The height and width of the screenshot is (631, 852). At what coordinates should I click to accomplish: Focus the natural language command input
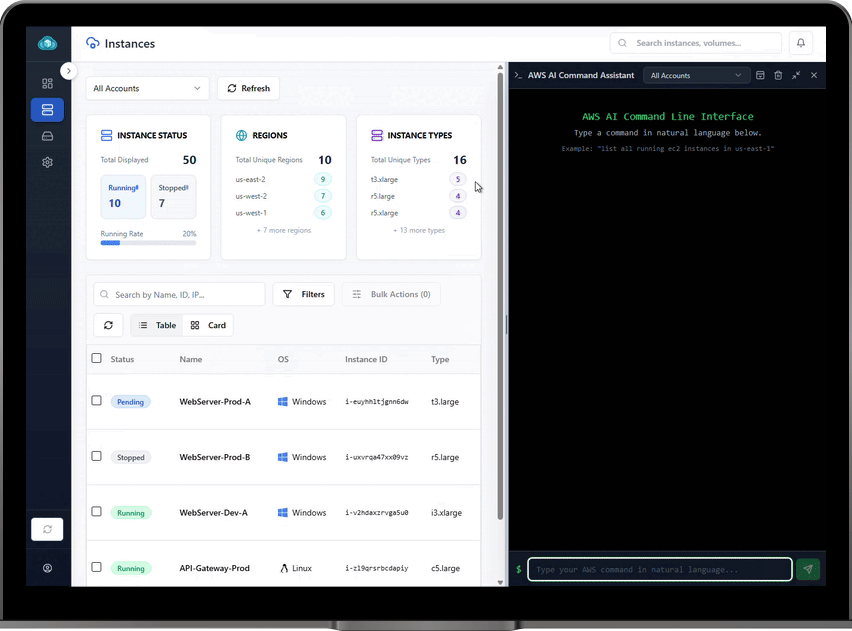point(660,569)
